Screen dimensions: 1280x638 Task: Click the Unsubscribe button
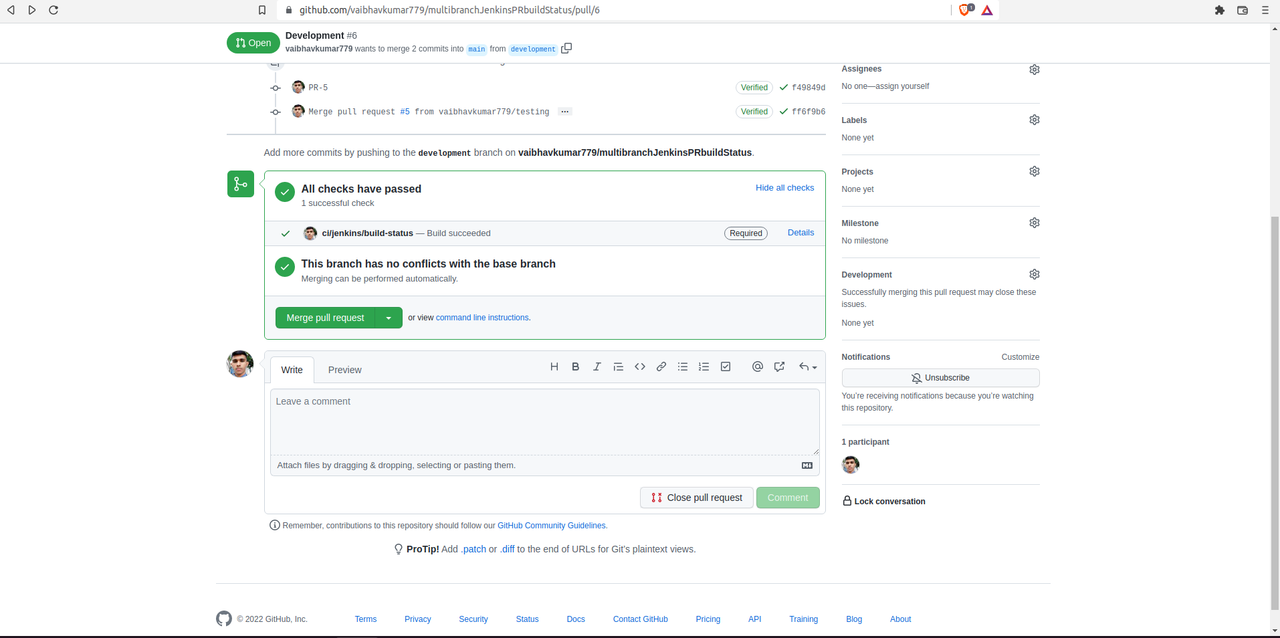pos(940,378)
